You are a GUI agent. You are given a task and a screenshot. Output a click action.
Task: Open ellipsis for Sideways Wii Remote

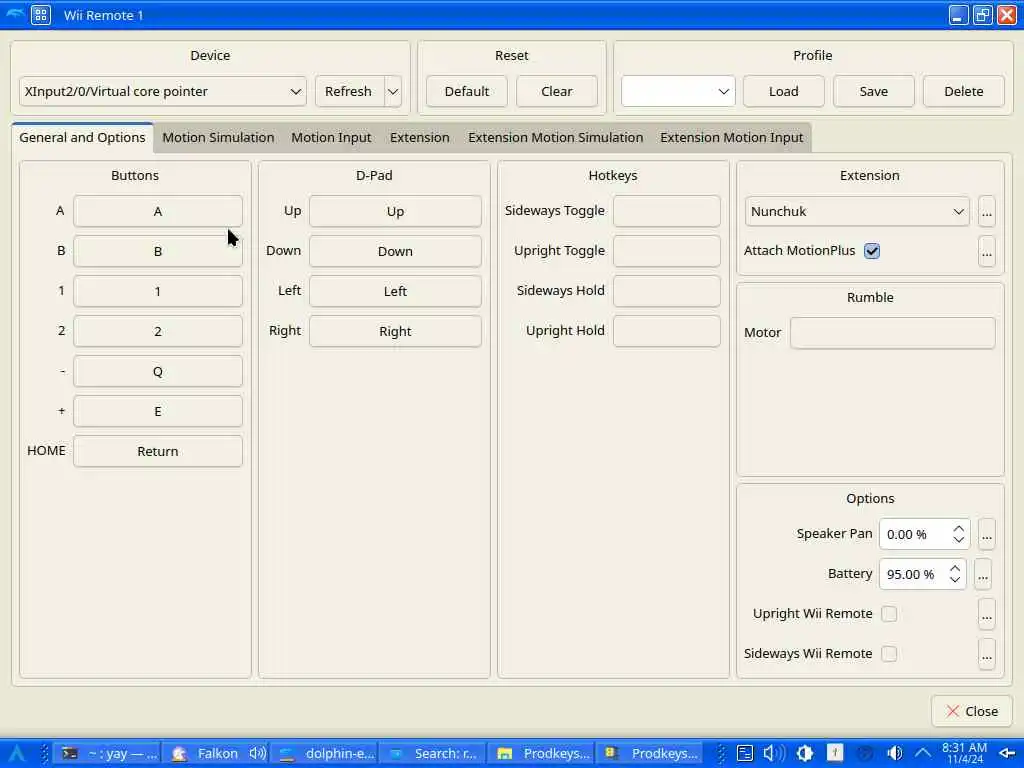987,654
